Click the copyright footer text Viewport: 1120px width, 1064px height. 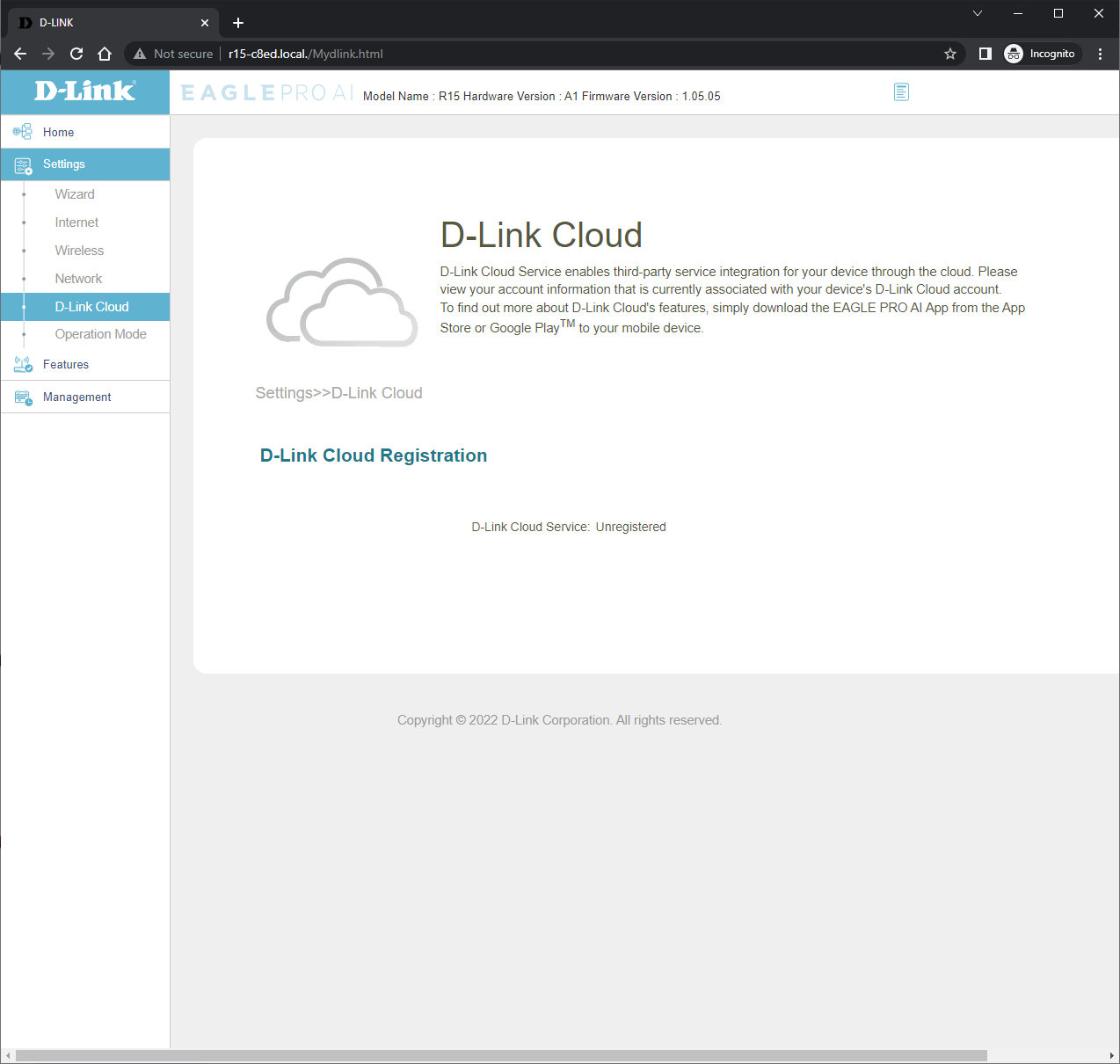pos(559,720)
